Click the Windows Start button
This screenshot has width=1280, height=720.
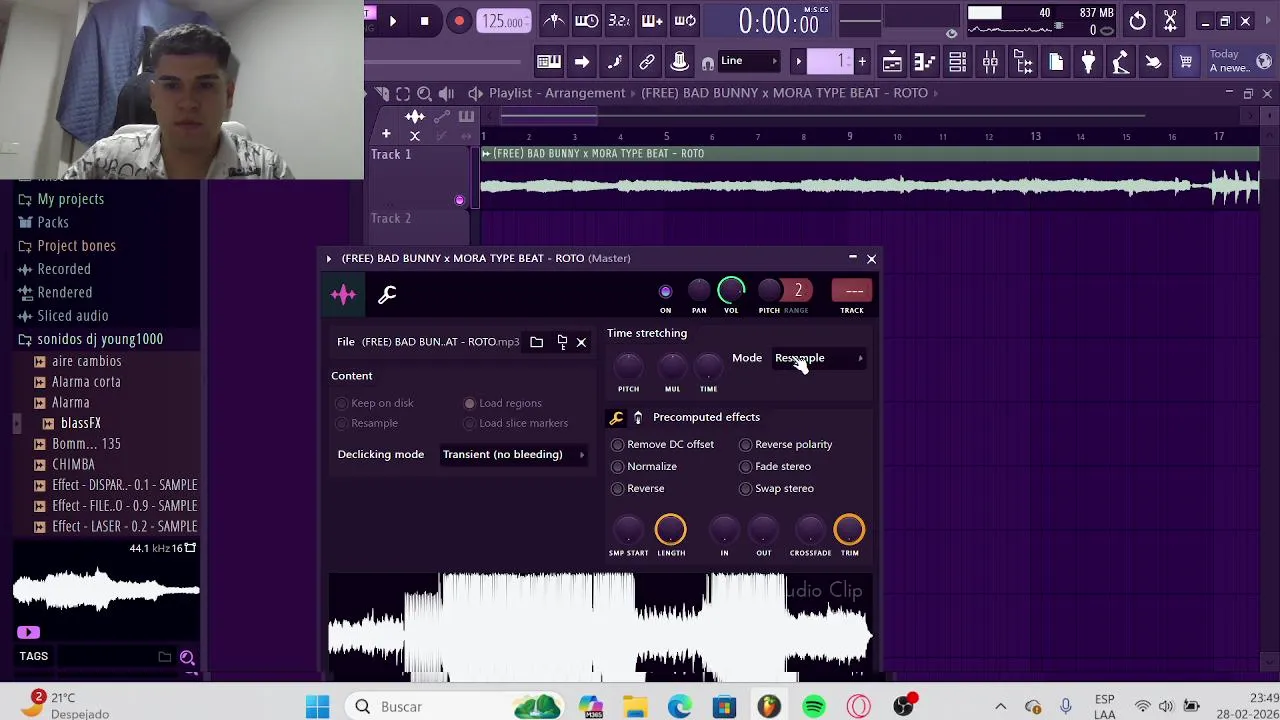318,707
